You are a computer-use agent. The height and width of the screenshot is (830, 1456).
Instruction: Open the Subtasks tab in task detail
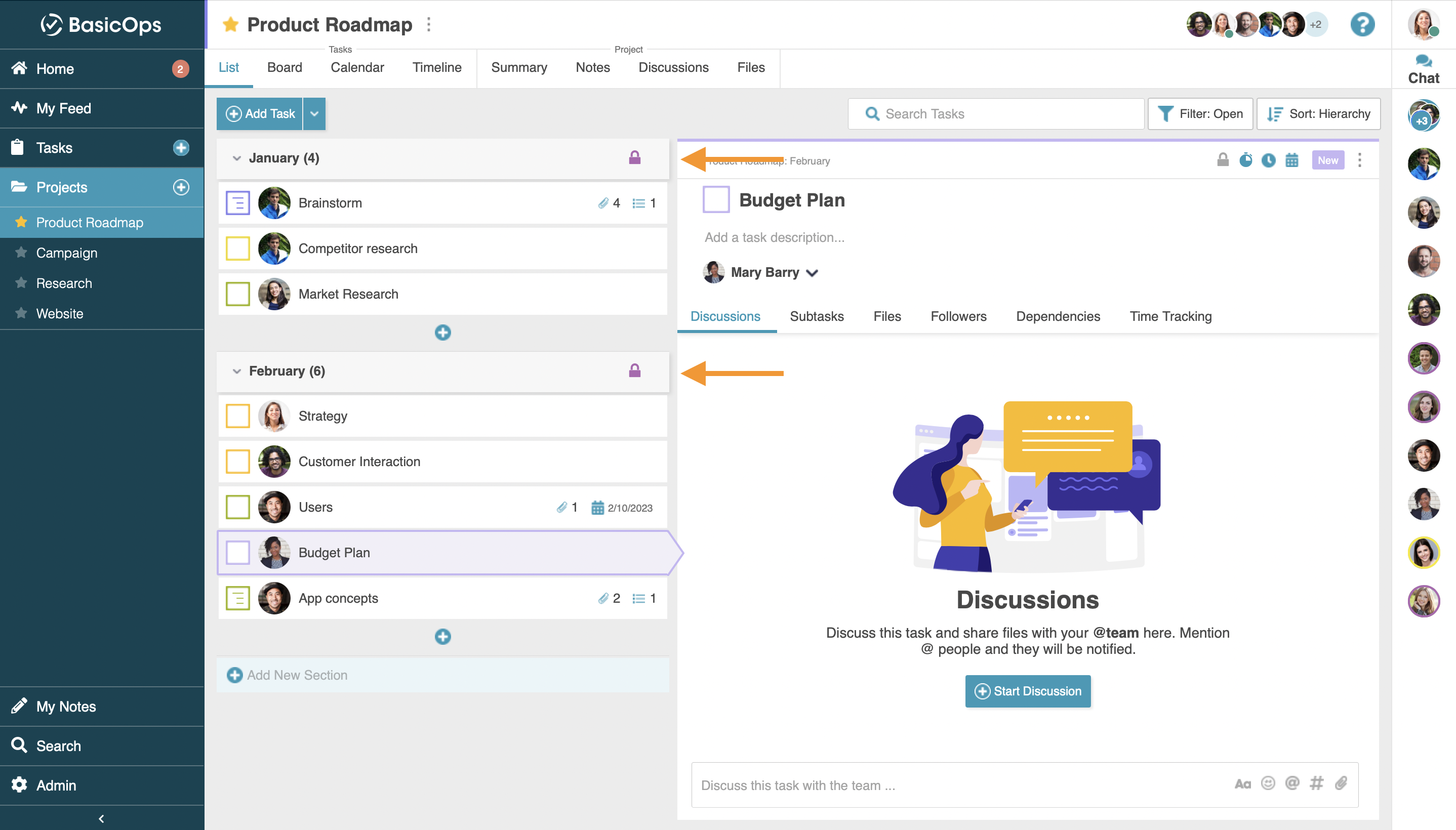coord(817,316)
